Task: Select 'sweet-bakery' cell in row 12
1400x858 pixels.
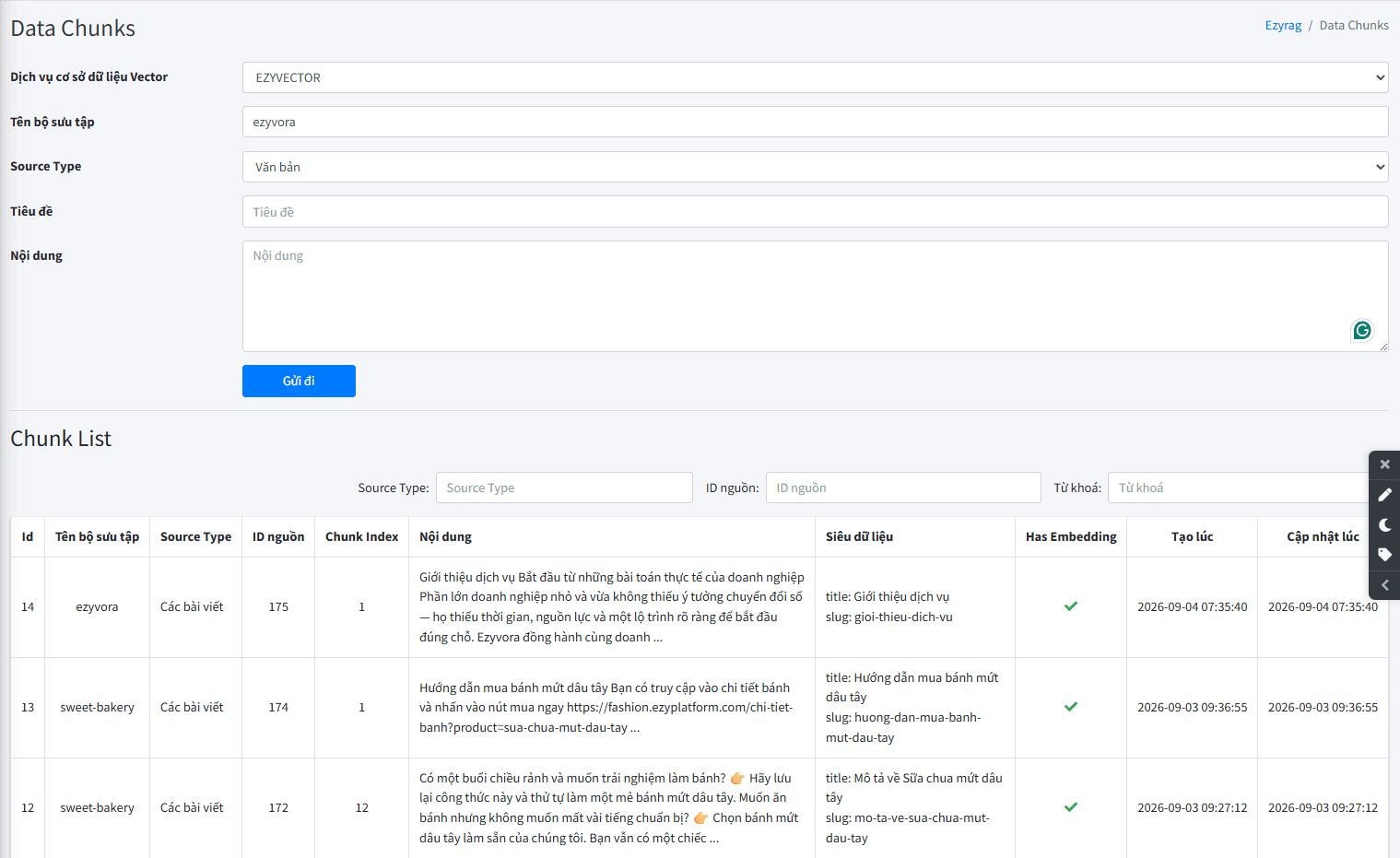Action: click(x=97, y=807)
